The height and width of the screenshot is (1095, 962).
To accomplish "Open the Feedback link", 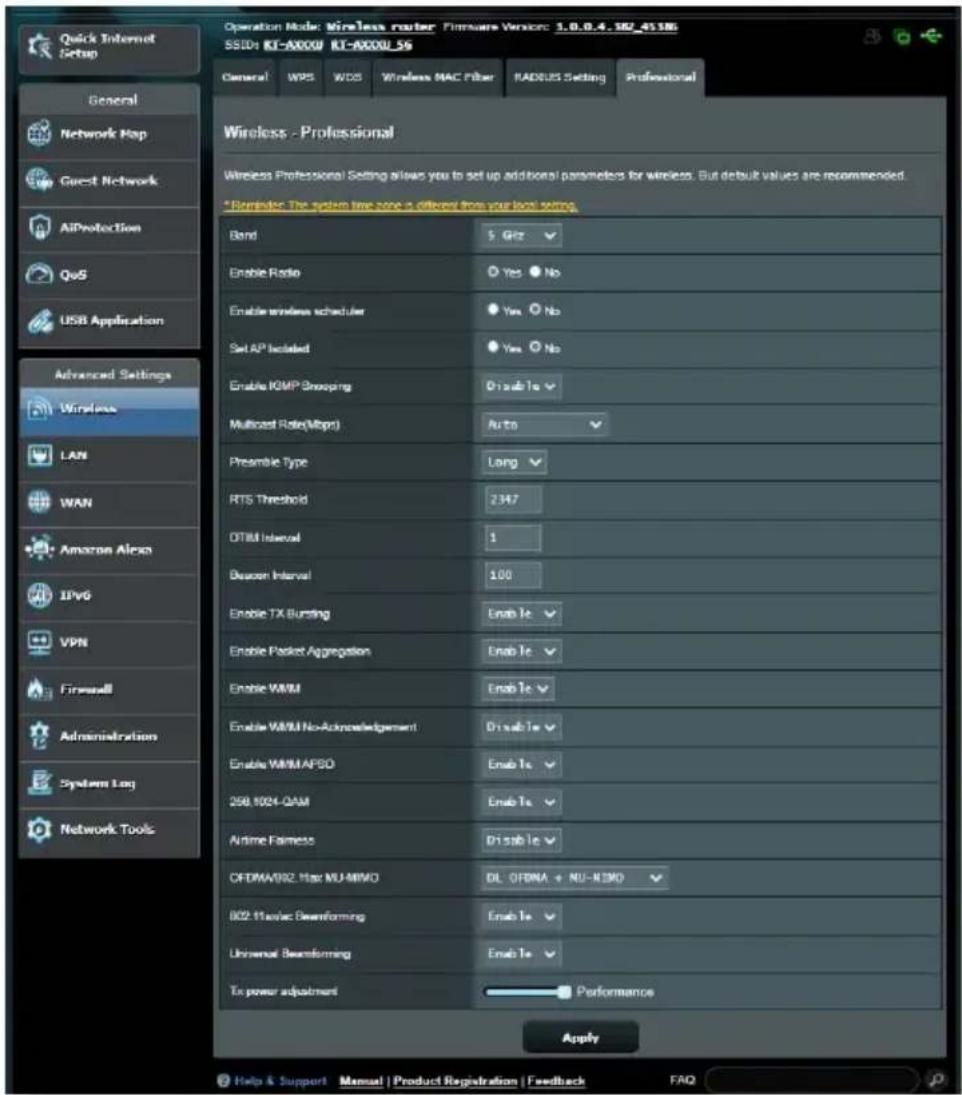I will pyautogui.click(x=556, y=1081).
